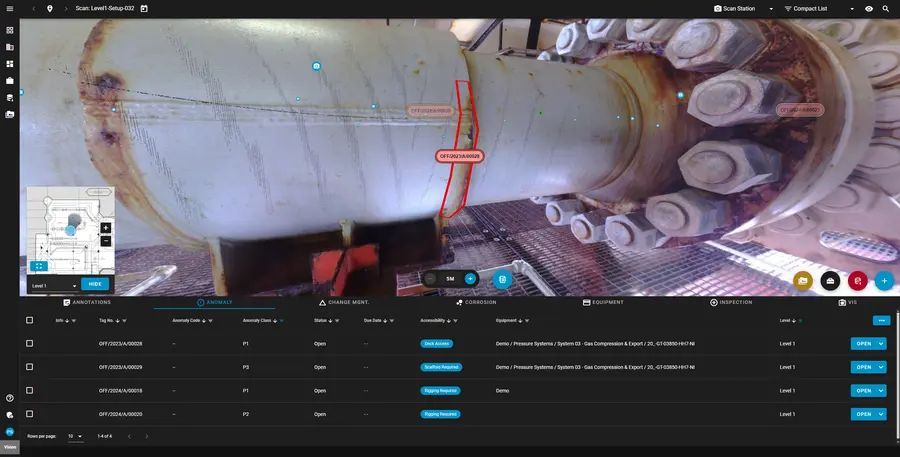Tick the select-all checkbox in table header
Image resolution: width=900 pixels, height=457 pixels.
[x=29, y=320]
